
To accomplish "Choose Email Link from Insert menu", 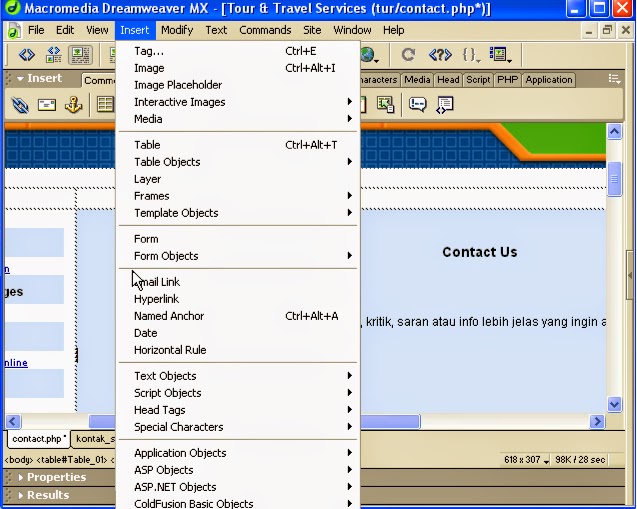I will [x=238, y=282].
